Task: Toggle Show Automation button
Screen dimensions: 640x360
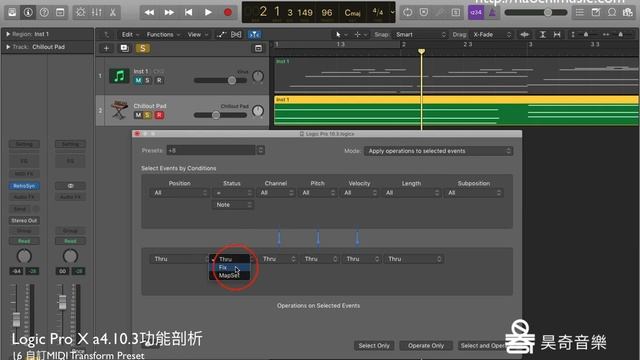Action: (x=221, y=35)
